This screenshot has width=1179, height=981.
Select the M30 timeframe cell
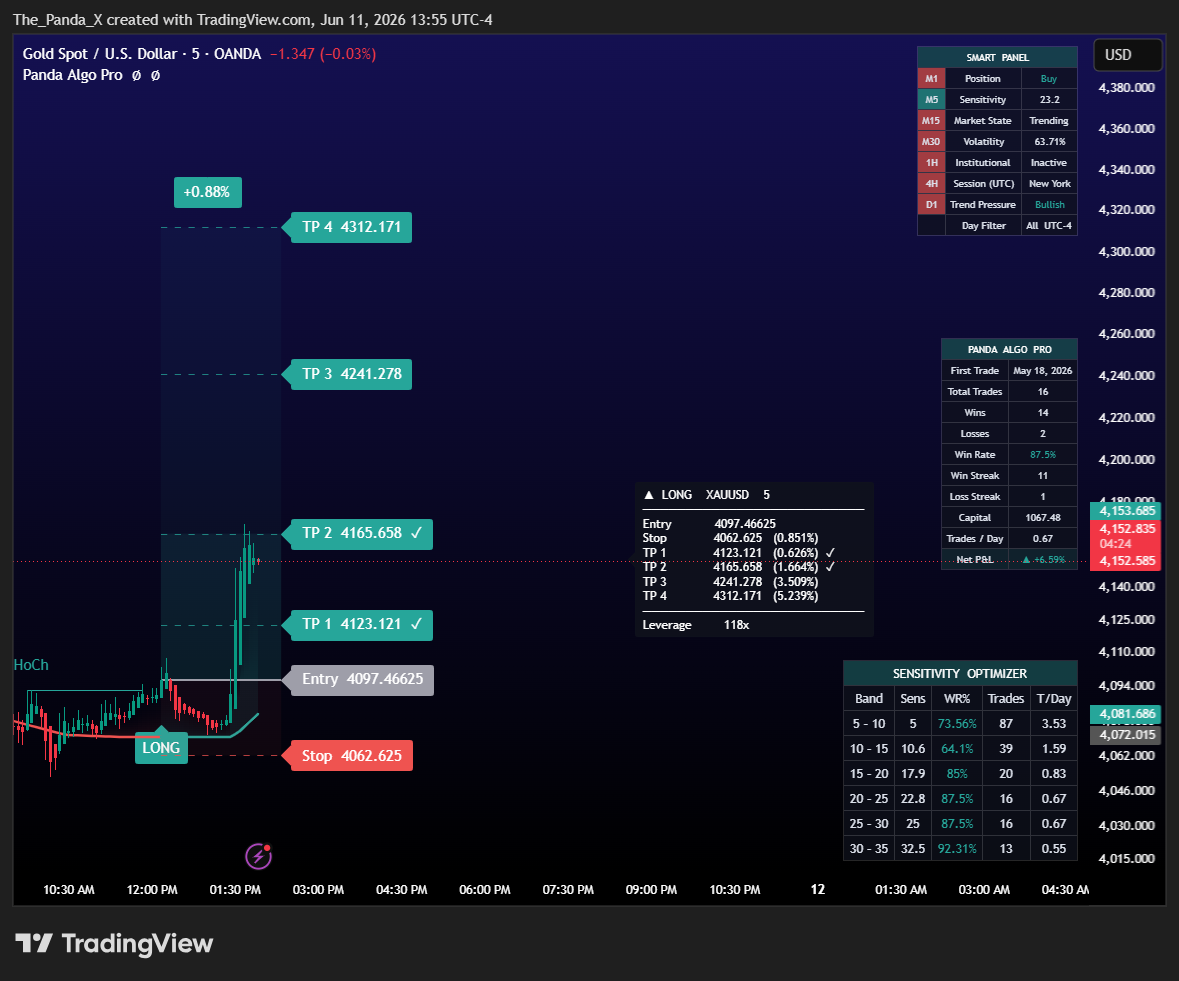(x=931, y=141)
